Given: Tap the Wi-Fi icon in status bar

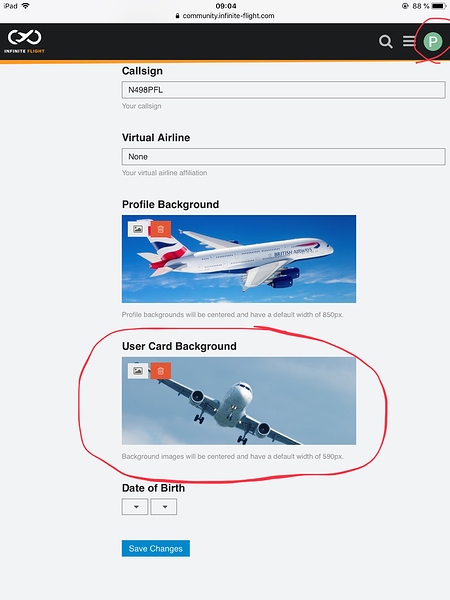Looking at the screenshot, I should click(26, 6).
